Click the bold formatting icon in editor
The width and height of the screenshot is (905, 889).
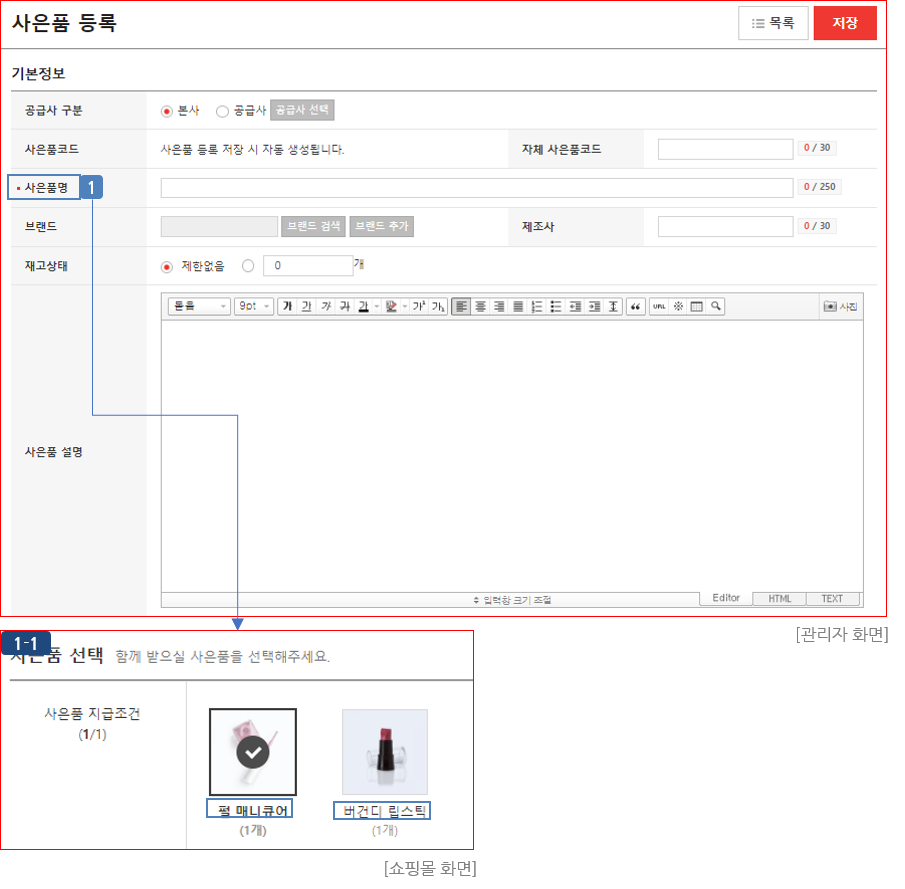[x=287, y=306]
